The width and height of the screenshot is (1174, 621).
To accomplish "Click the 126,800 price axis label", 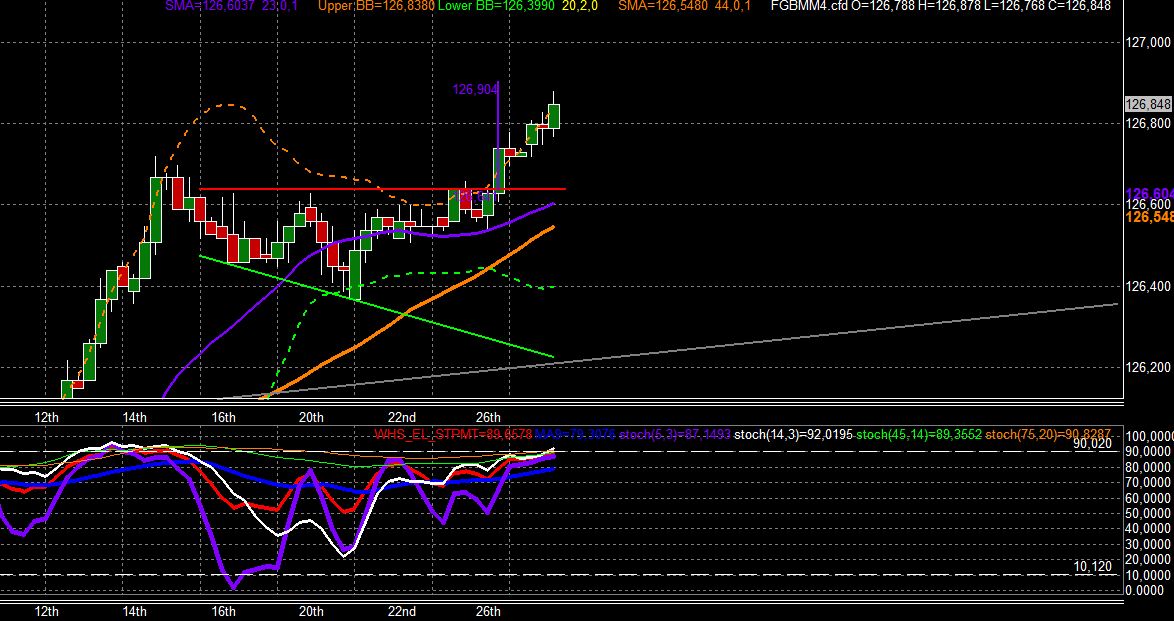I will pyautogui.click(x=1148, y=123).
